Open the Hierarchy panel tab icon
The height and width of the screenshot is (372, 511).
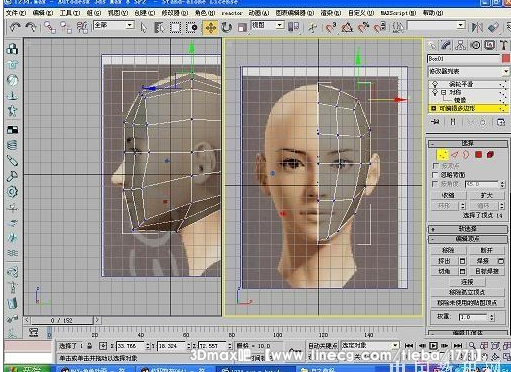pyautogui.click(x=461, y=45)
